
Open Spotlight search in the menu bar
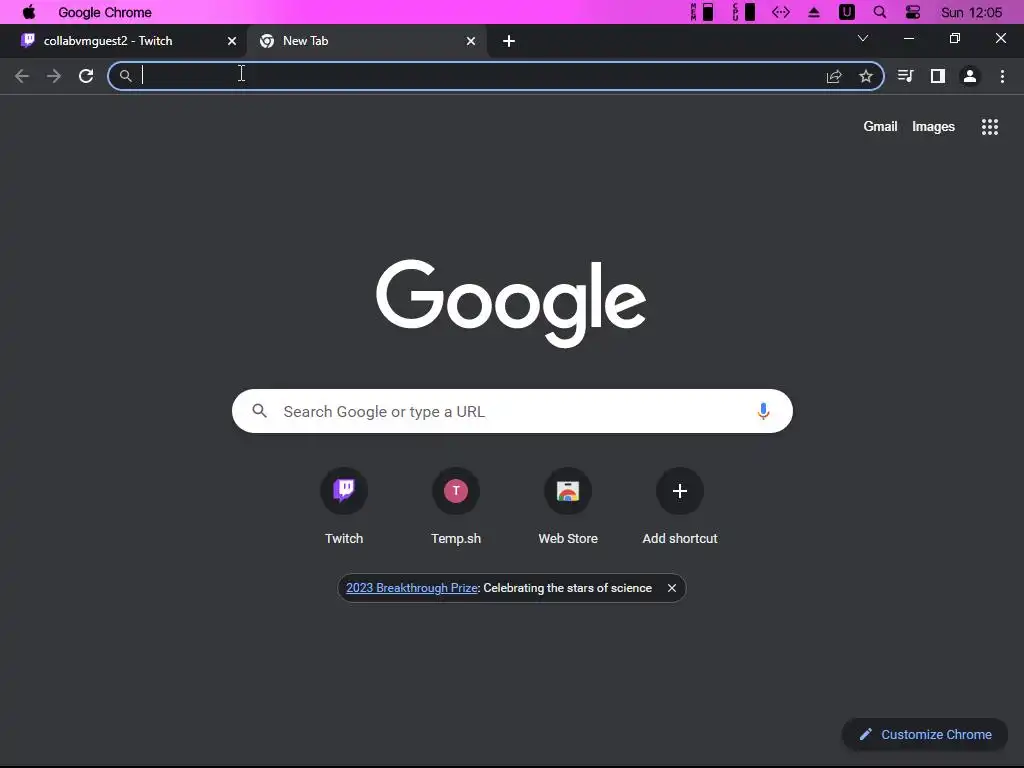(880, 12)
